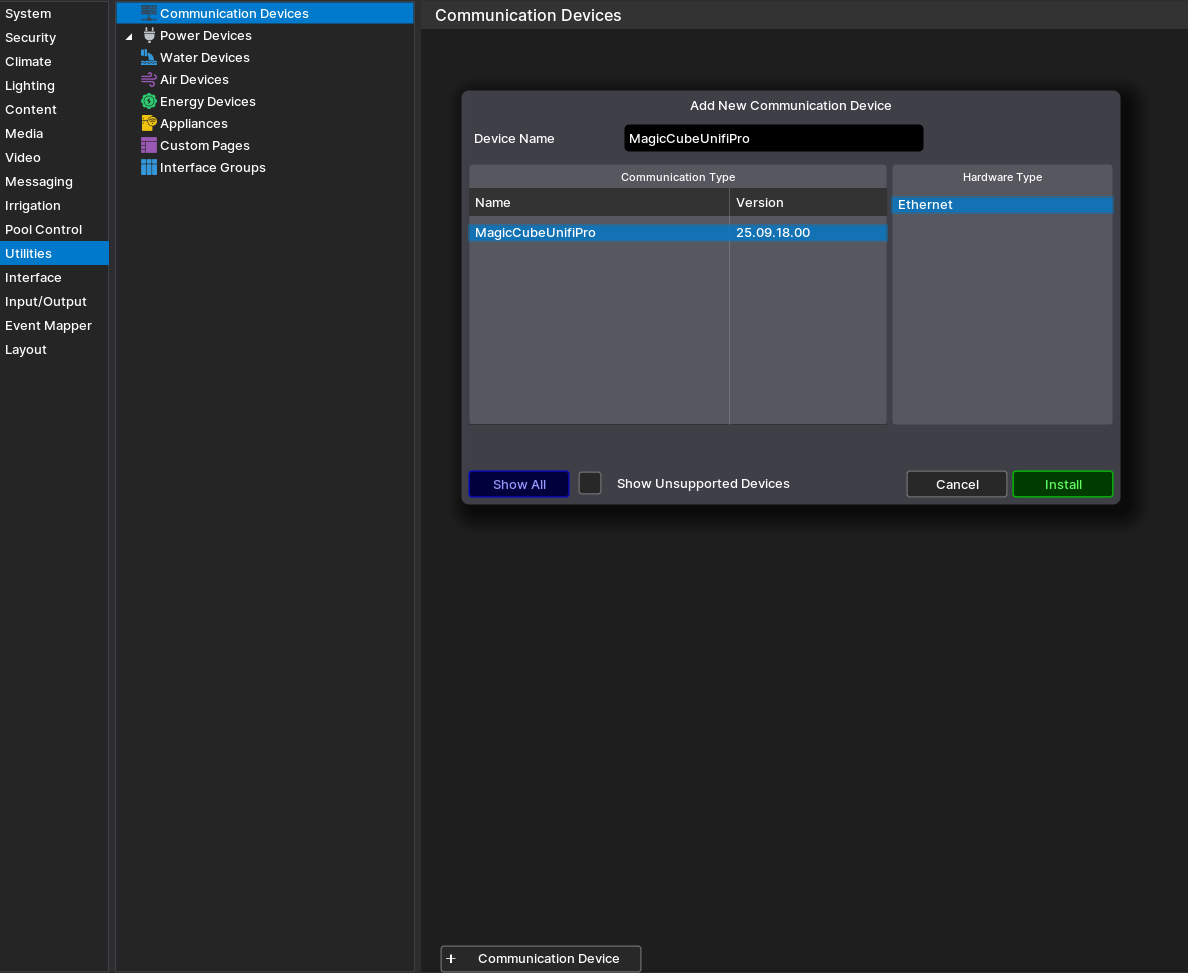Screen dimensions: 1188x973
Task: Enable the Show Unsupported Devices checkbox
Action: pos(590,484)
